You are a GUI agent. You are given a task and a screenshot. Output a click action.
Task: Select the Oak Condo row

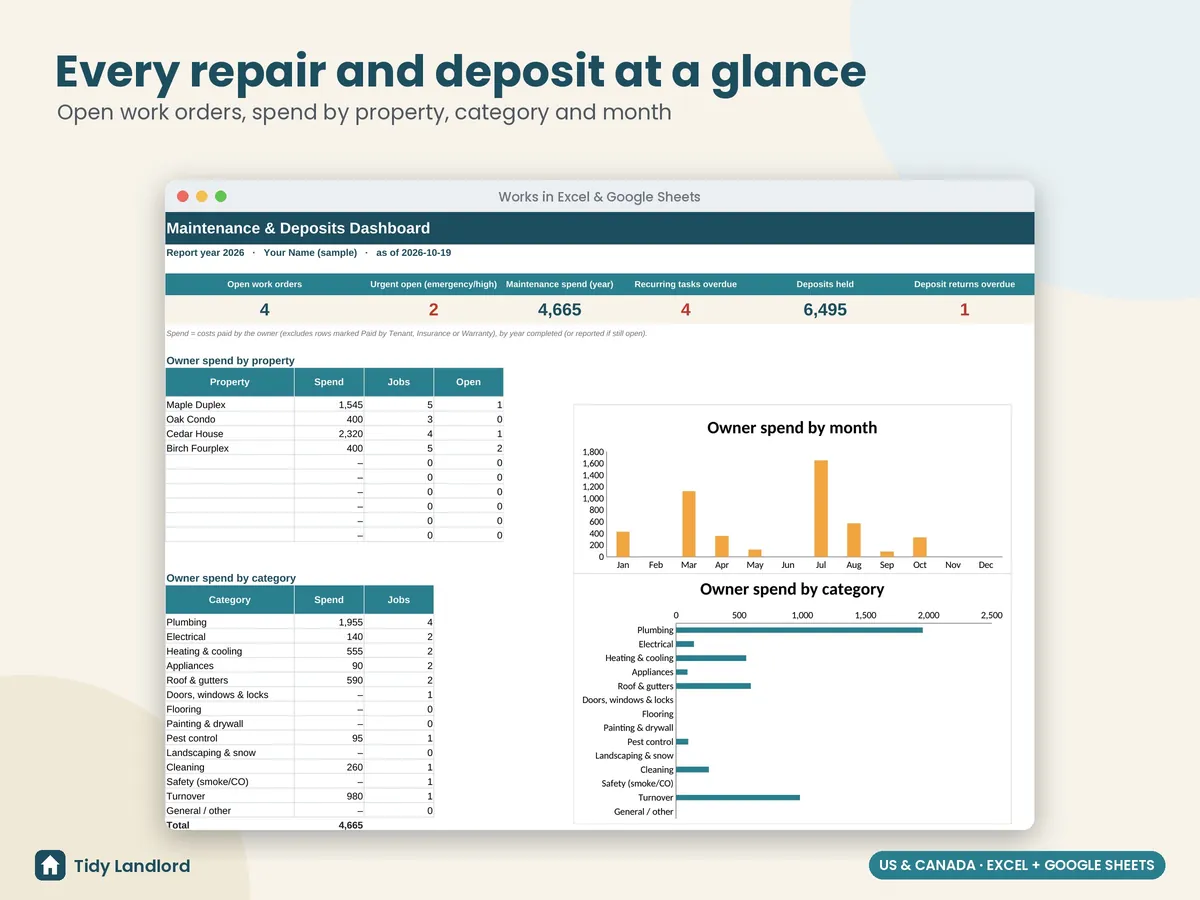click(334, 419)
